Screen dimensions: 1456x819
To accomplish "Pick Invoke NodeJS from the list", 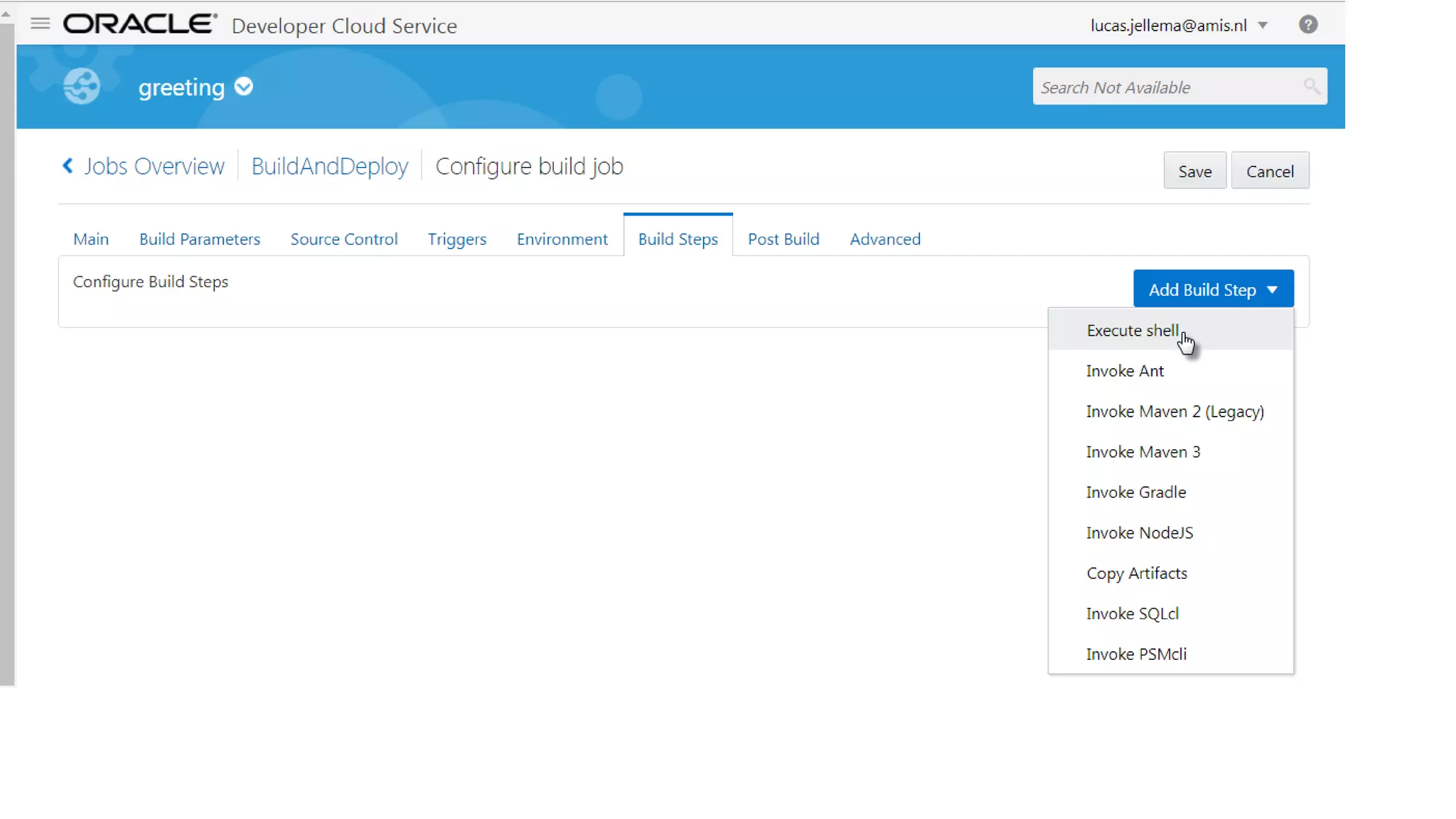I will click(1139, 533).
